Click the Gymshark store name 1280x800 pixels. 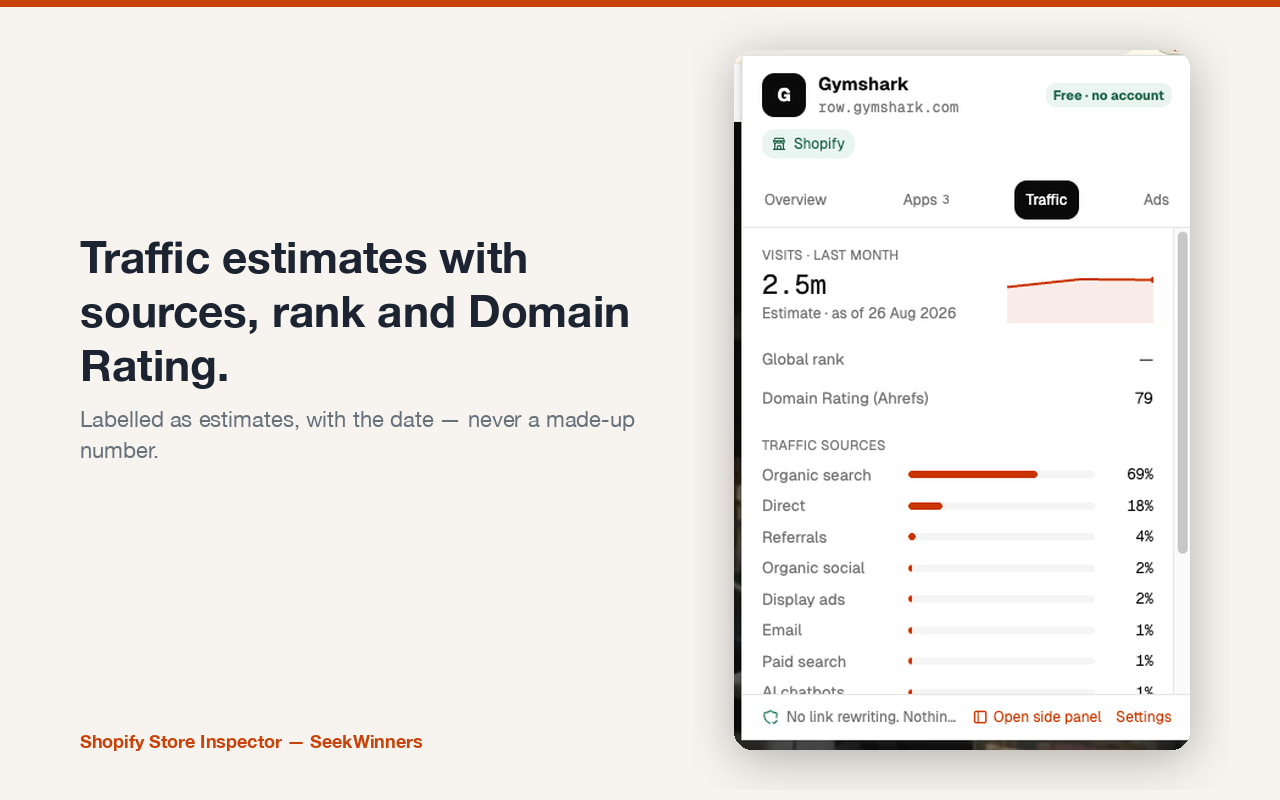[863, 84]
